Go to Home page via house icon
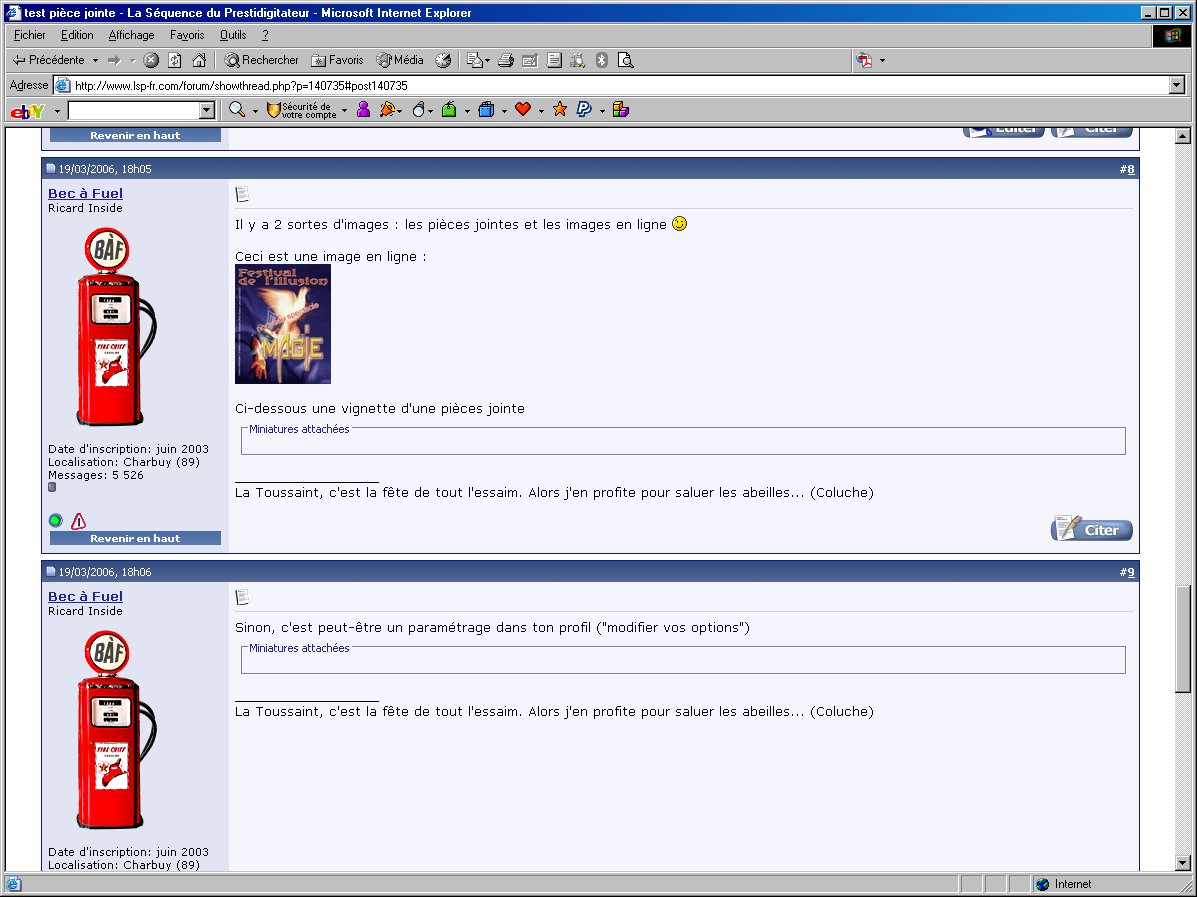This screenshot has width=1197, height=897. click(x=199, y=60)
